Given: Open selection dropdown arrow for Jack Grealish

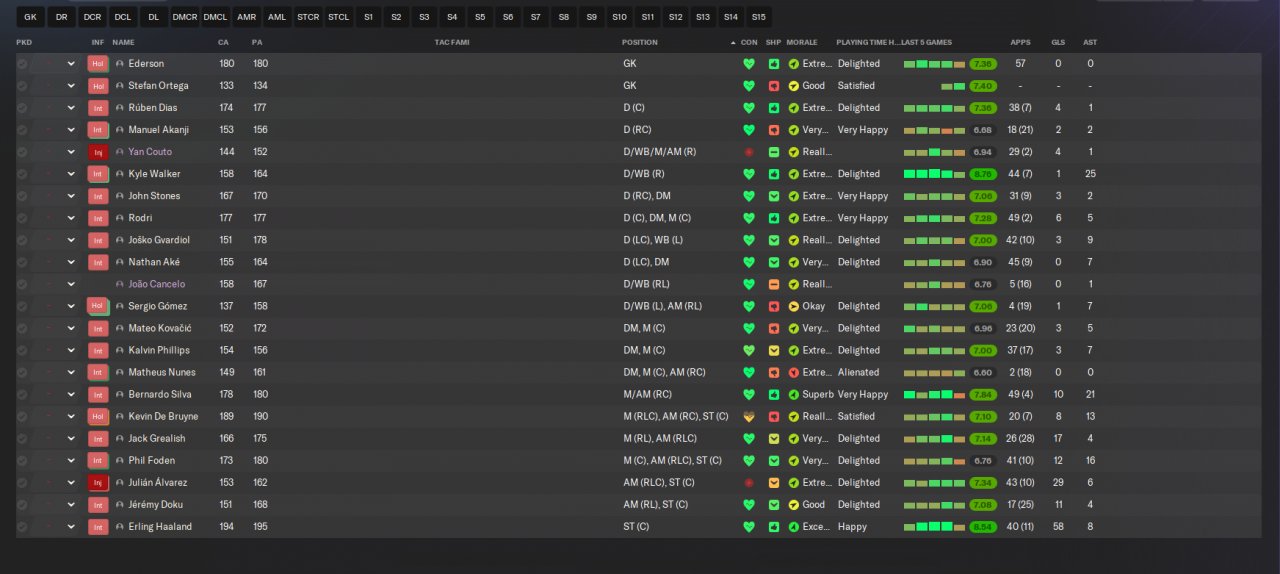Looking at the screenshot, I should pos(71,438).
